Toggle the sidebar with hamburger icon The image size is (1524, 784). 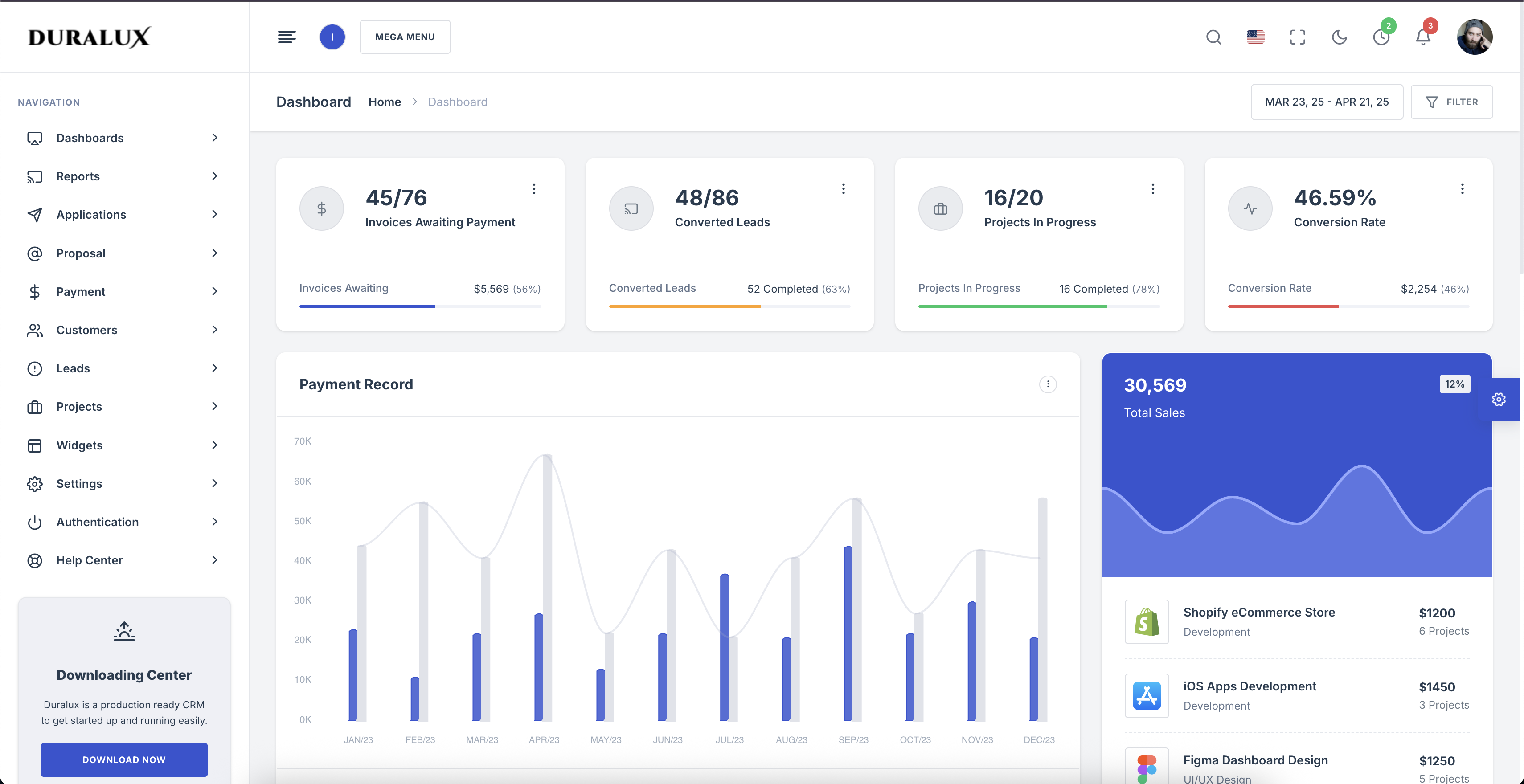pos(287,37)
